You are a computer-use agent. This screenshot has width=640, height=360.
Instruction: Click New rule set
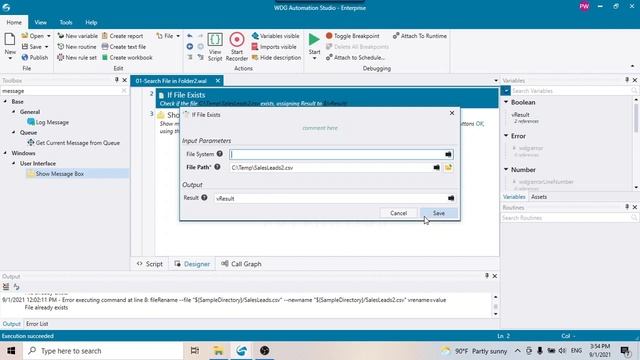(77, 58)
